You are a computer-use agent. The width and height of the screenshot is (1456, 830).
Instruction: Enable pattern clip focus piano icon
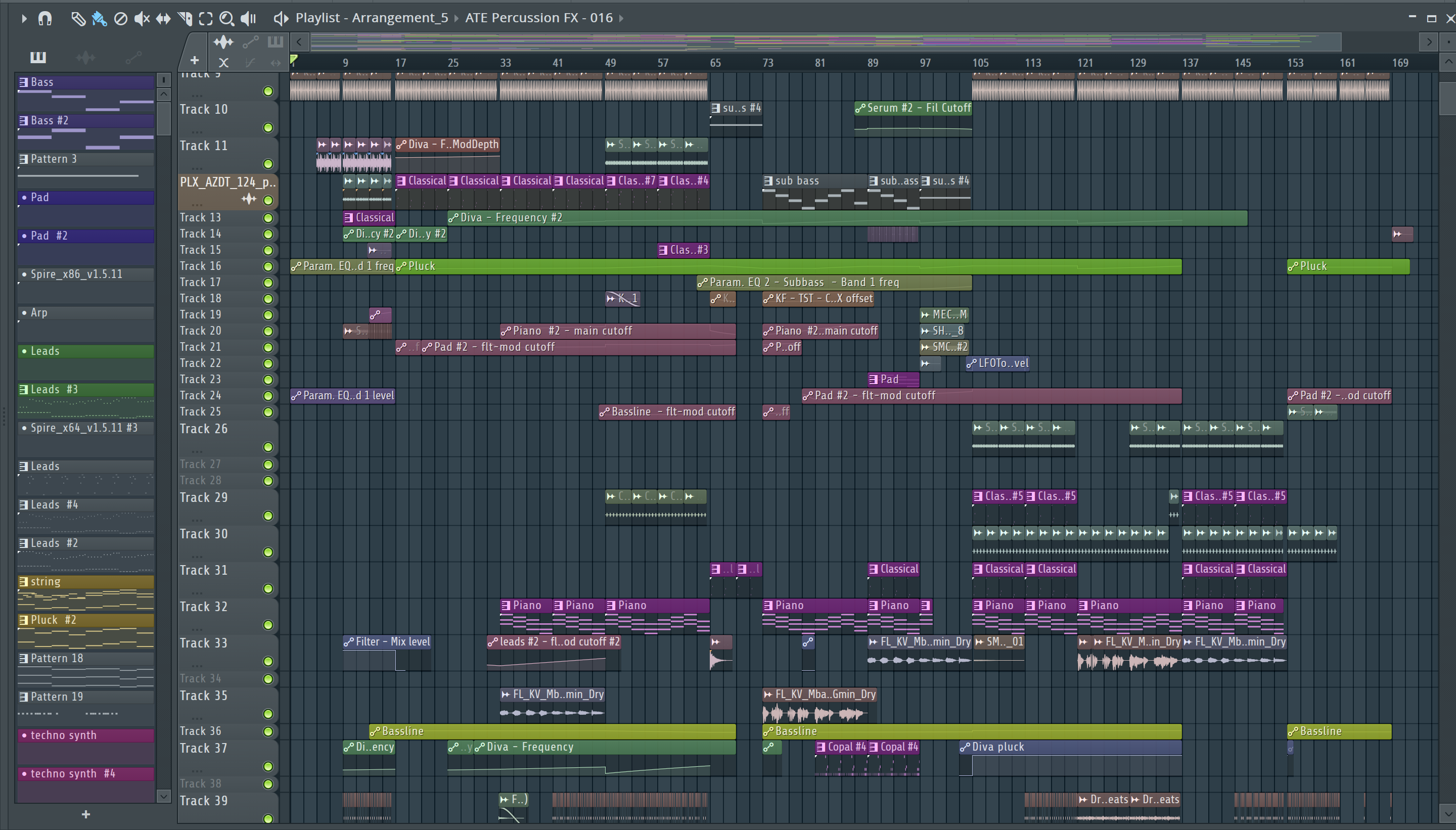pos(276,41)
